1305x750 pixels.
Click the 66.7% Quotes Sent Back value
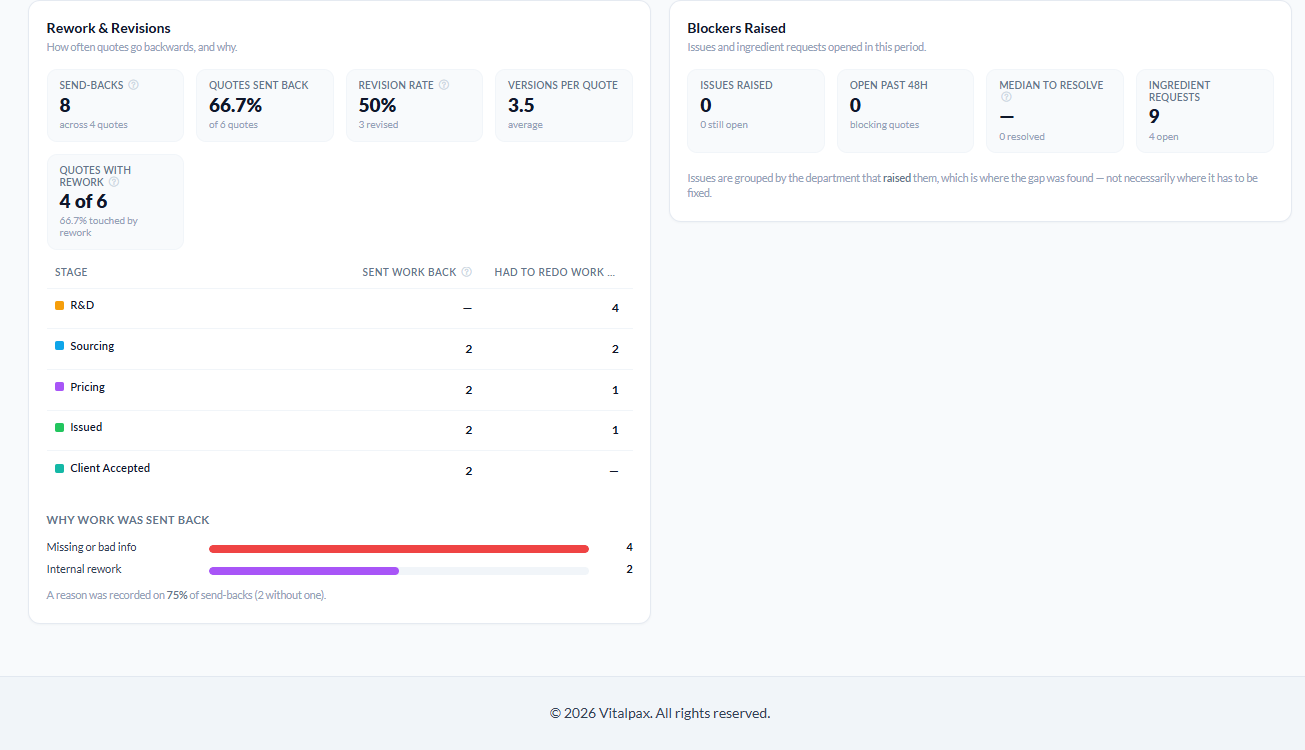tap(235, 105)
